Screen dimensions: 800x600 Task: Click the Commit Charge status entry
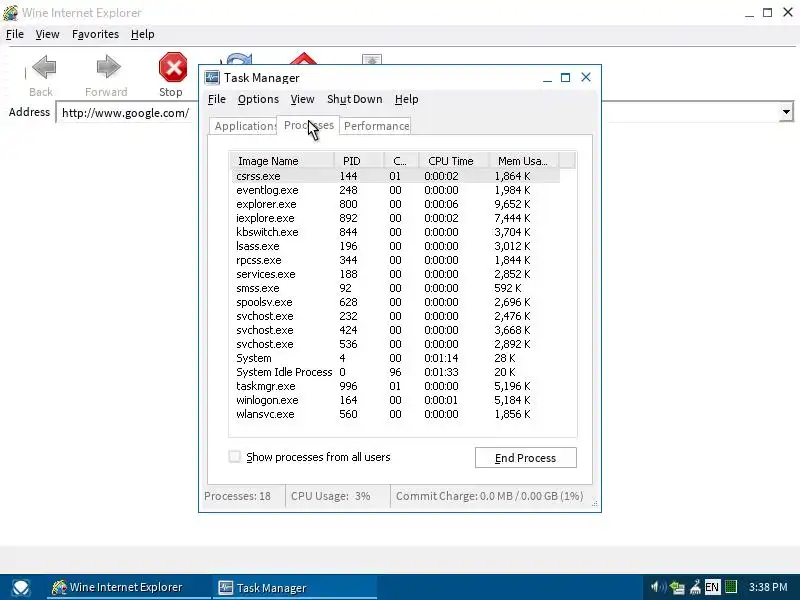pos(489,496)
